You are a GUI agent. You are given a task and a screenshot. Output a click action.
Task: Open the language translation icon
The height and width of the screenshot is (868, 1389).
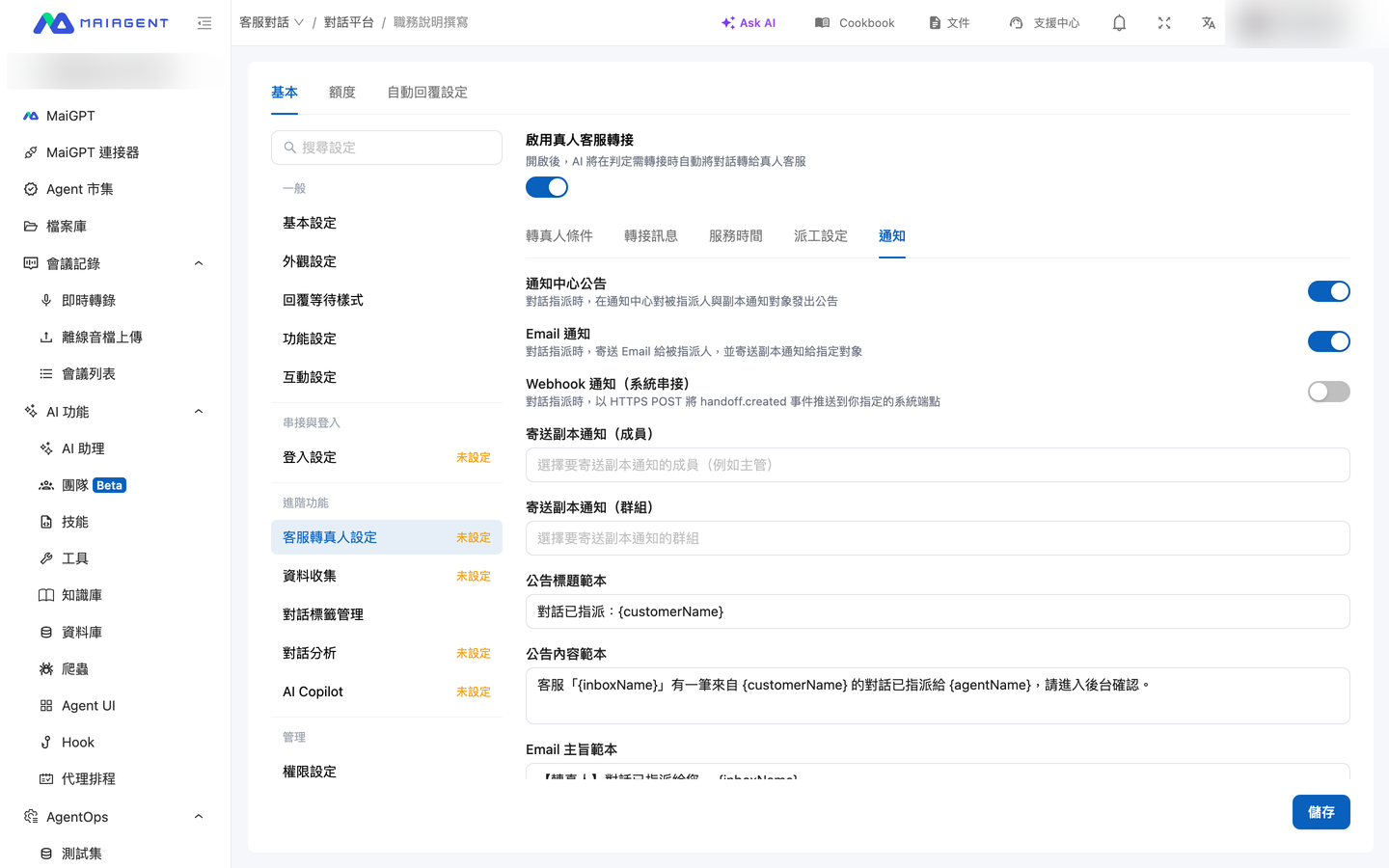tap(1209, 23)
